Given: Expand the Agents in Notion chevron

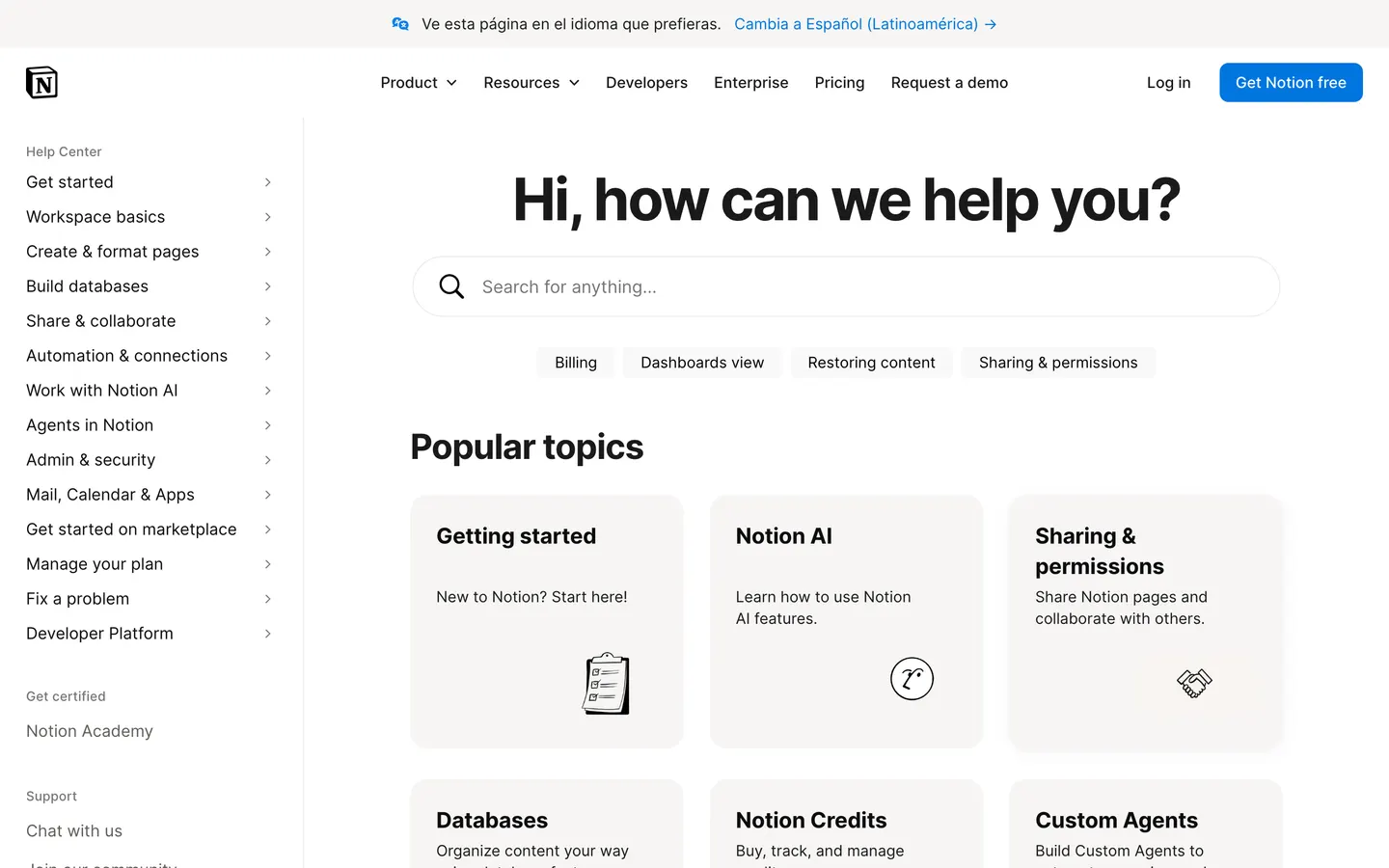Looking at the screenshot, I should coord(268,425).
